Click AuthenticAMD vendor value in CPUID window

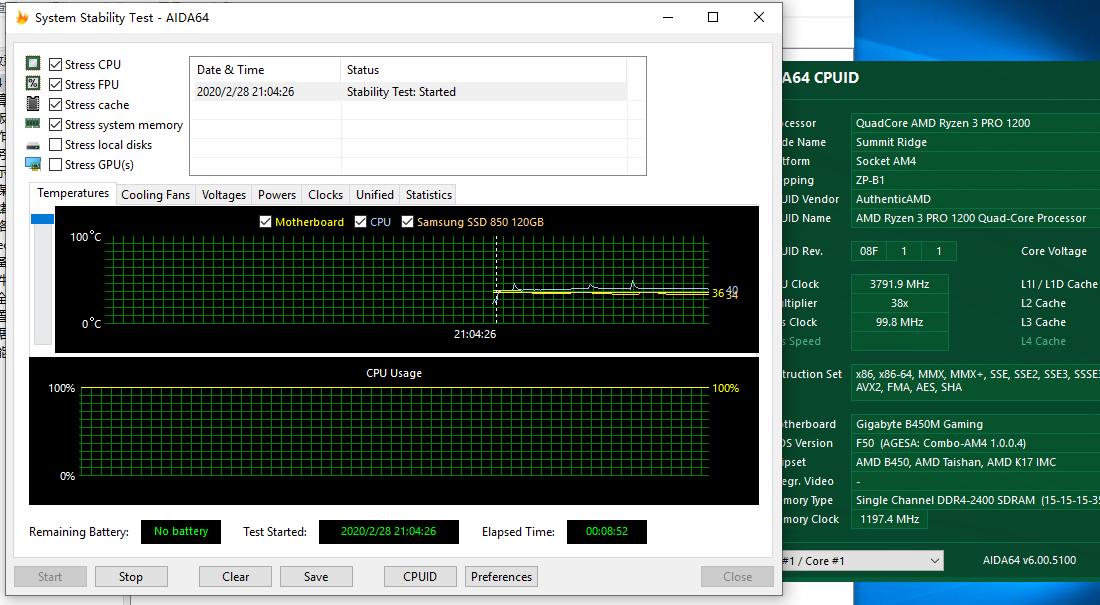(975, 199)
